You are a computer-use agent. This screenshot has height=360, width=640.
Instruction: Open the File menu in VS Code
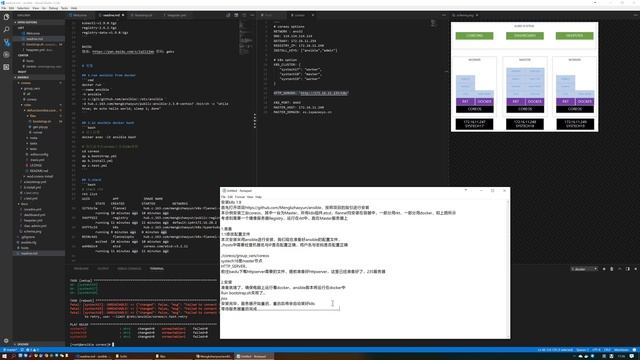pyautogui.click(x=4, y=8)
